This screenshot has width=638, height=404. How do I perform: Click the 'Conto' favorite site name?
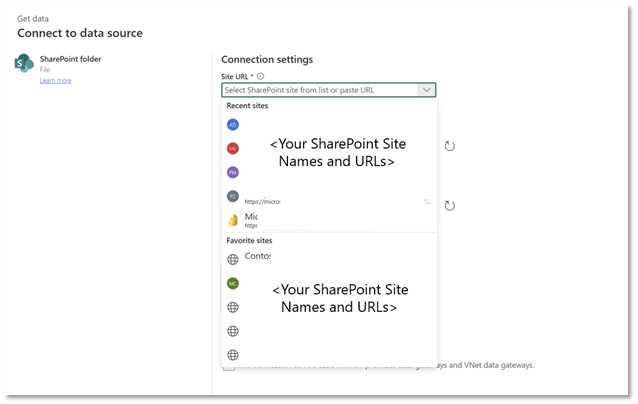pos(258,256)
